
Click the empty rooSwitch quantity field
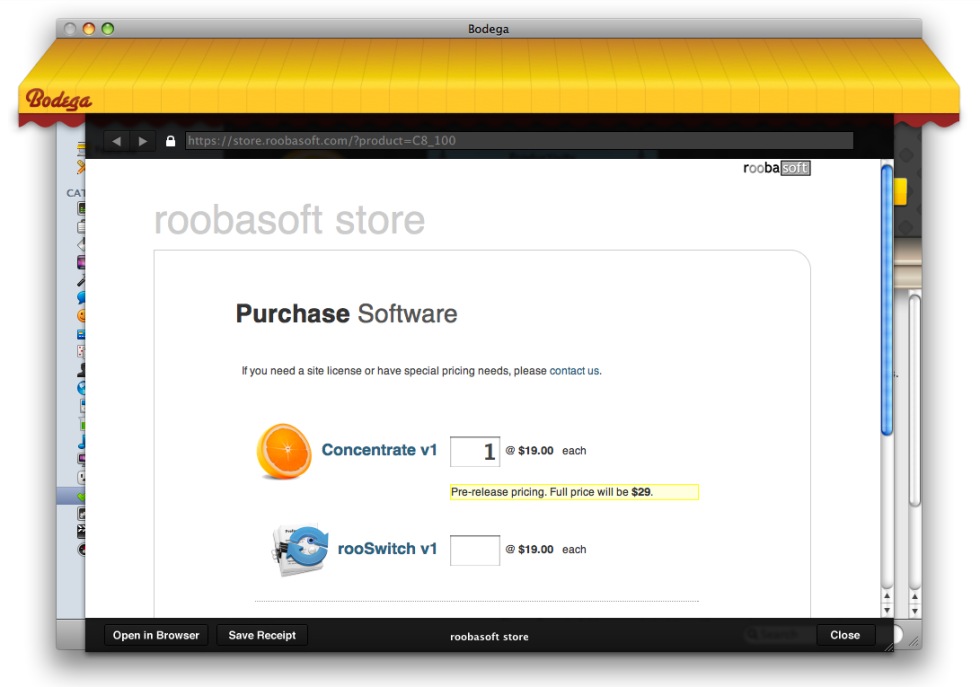(475, 550)
